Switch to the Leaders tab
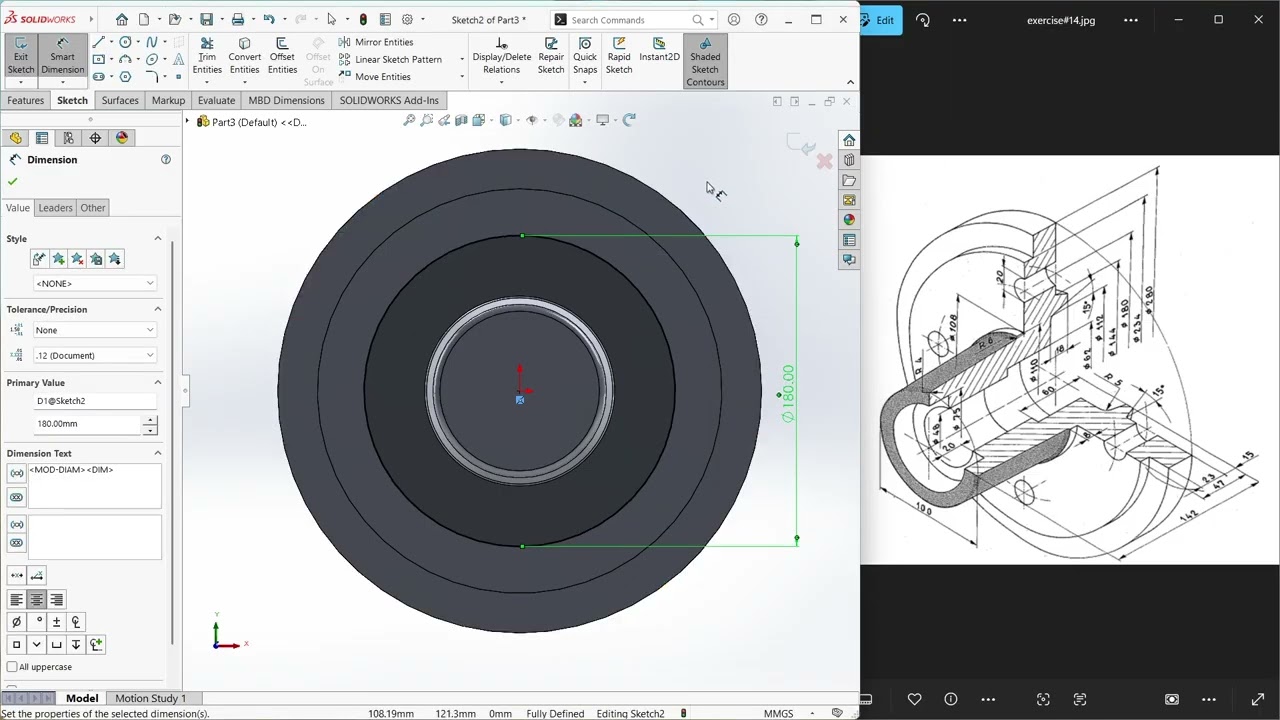 [55, 208]
